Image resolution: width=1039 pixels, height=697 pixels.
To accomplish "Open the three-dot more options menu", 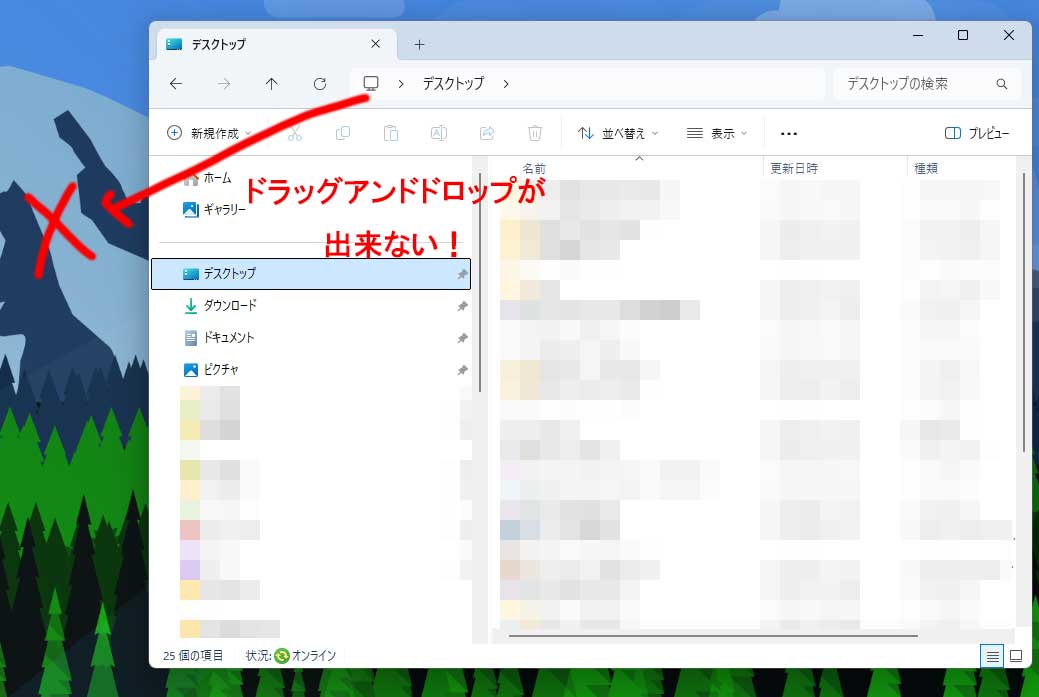I will pyautogui.click(x=789, y=133).
